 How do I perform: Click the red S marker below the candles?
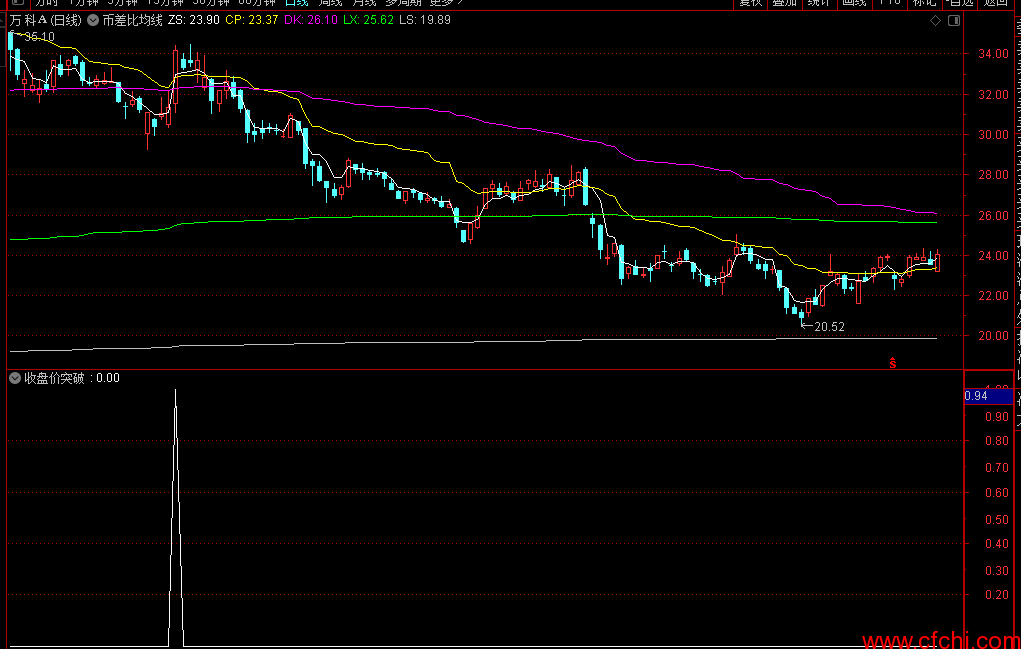point(893,363)
